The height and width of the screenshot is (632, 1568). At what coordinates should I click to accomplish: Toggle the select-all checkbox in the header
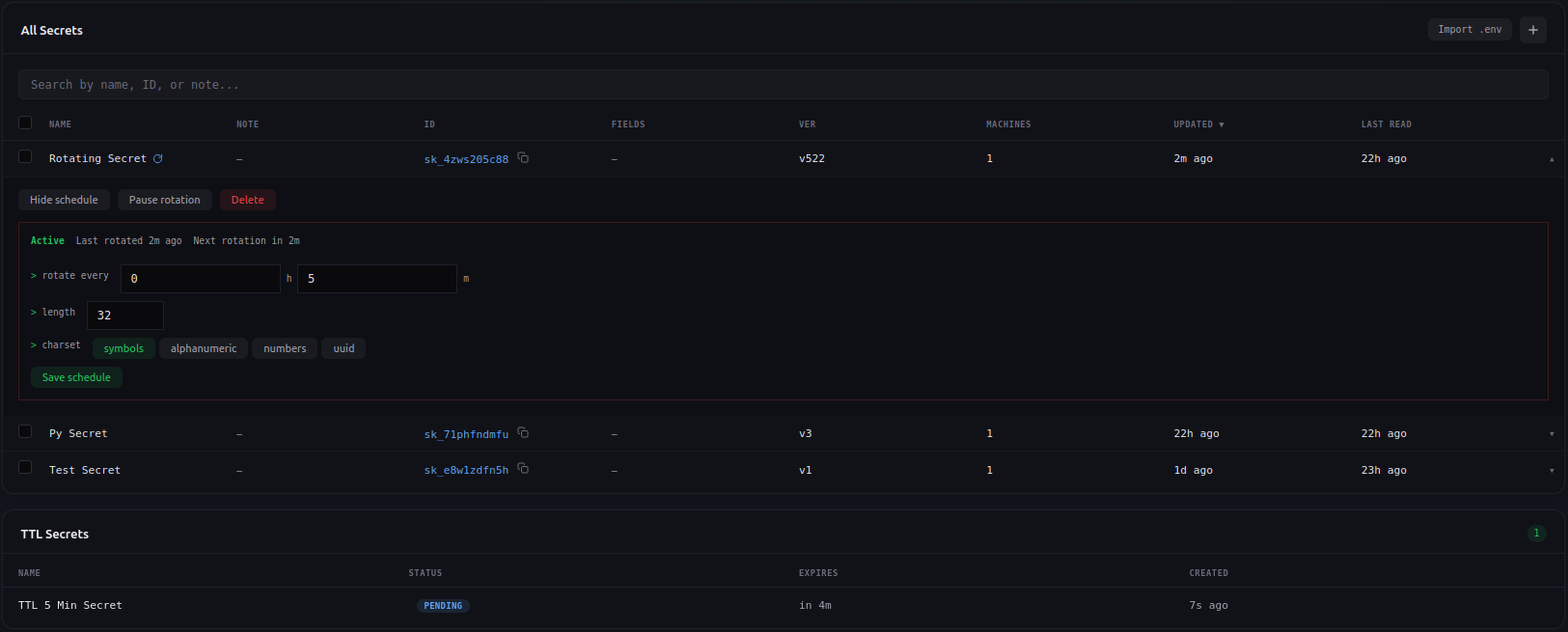[x=25, y=123]
